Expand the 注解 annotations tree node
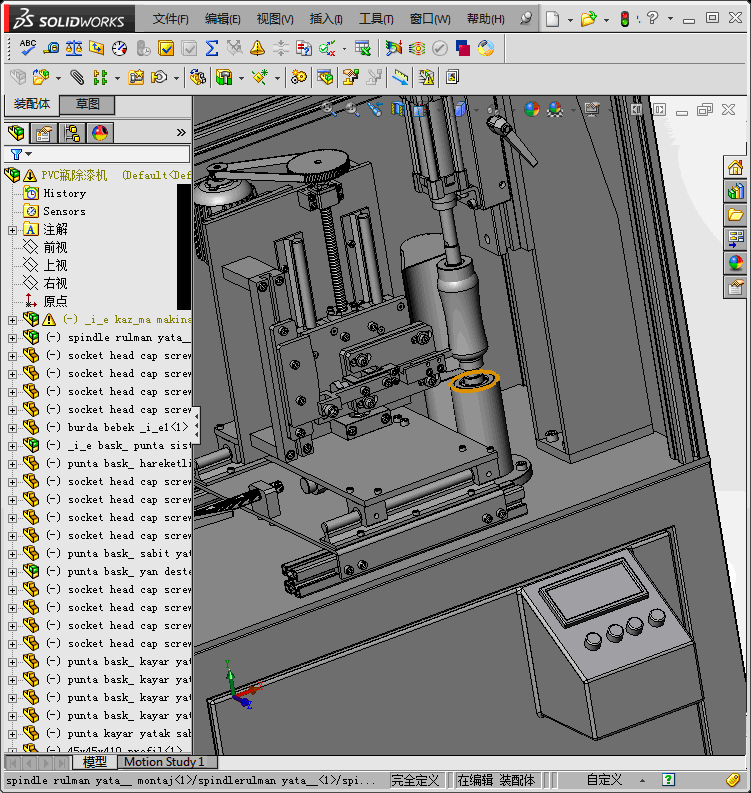 pos(12,230)
